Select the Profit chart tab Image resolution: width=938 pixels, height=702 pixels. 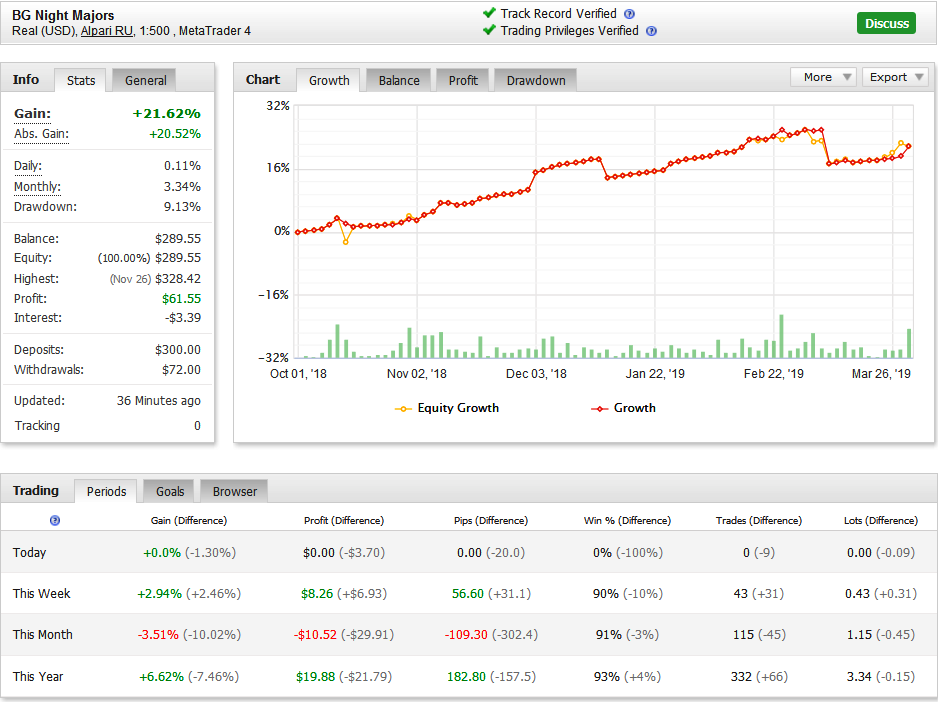pyautogui.click(x=463, y=80)
